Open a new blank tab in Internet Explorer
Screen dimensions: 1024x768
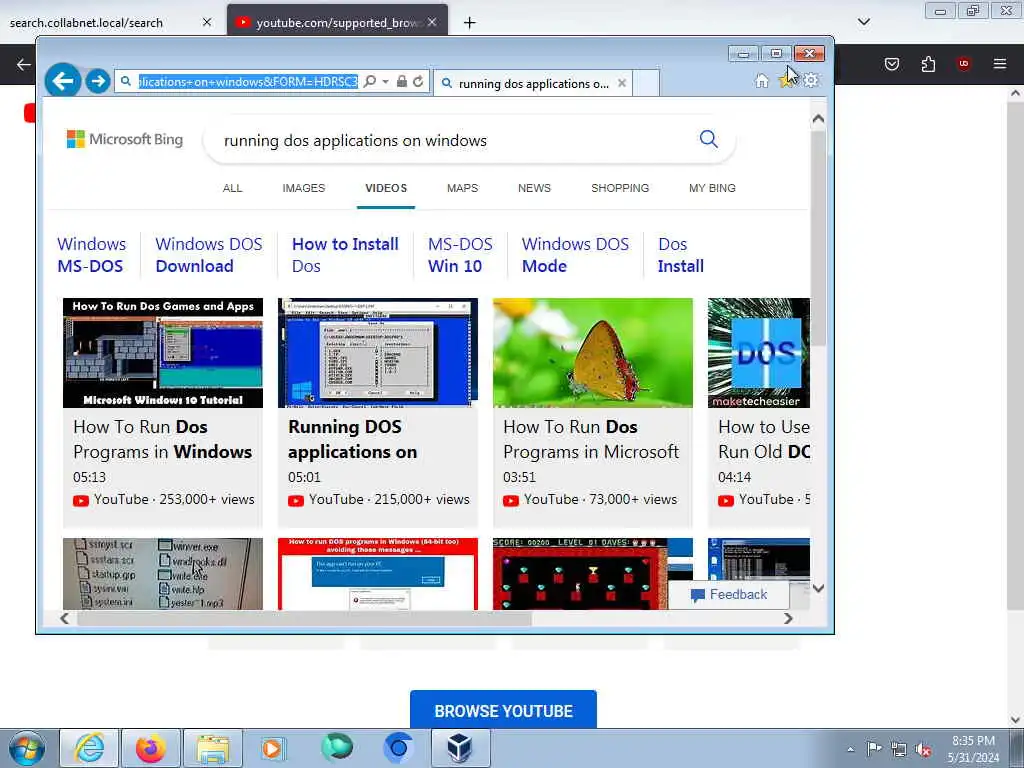coord(646,83)
